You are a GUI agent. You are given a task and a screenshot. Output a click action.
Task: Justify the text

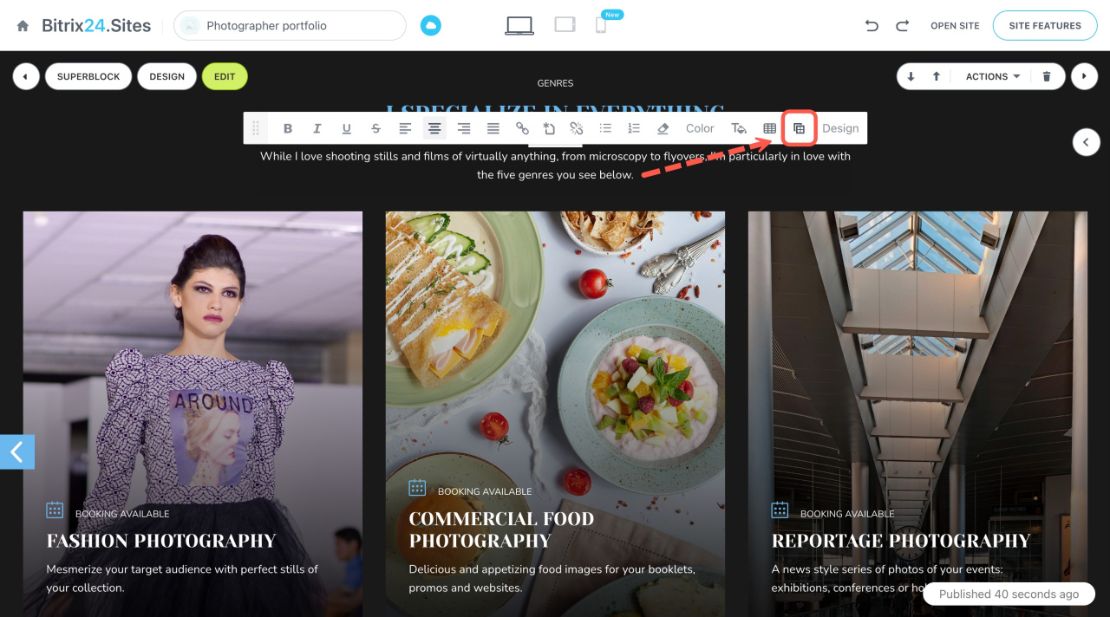[493, 128]
